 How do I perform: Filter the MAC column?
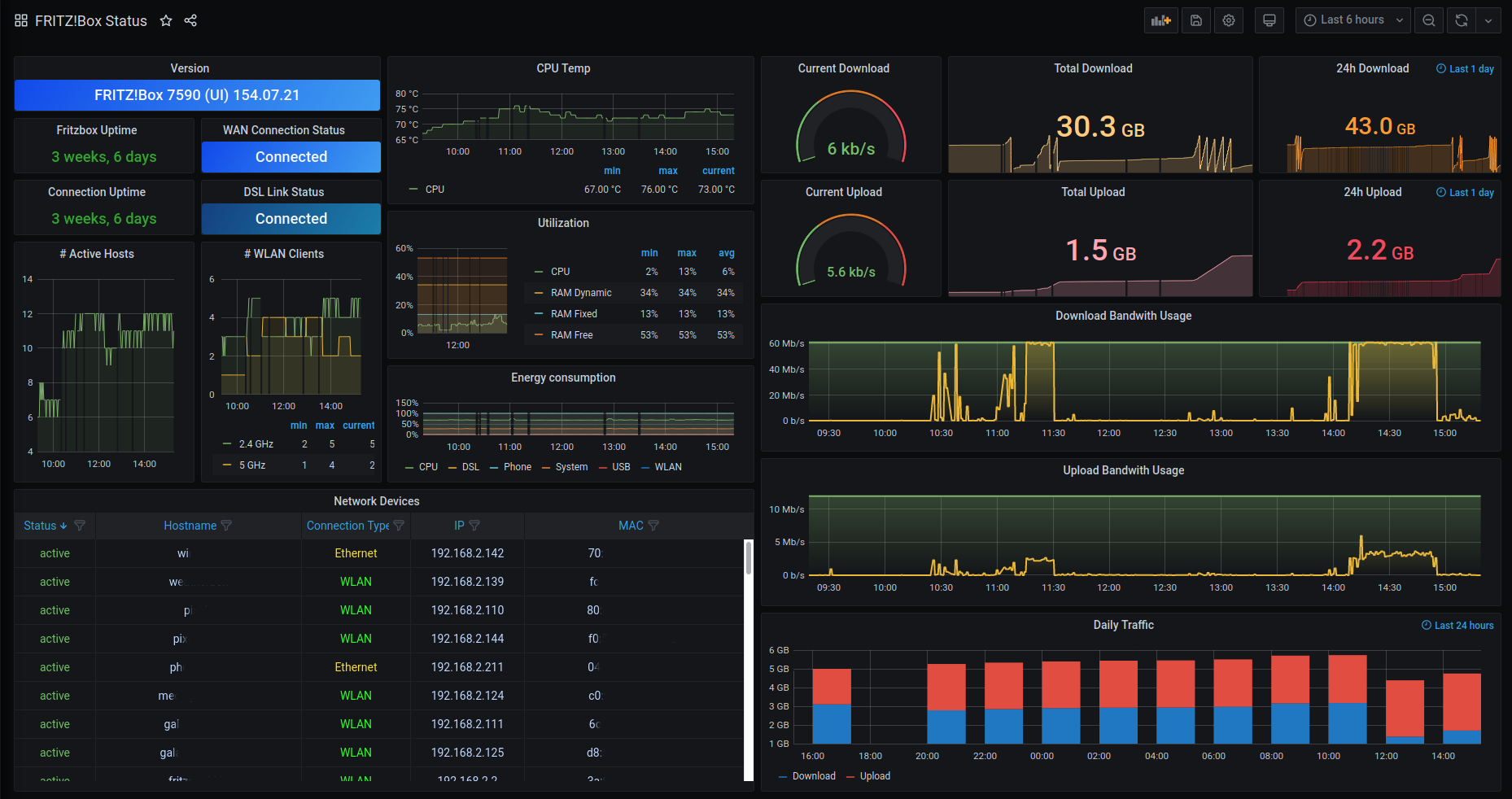(x=653, y=526)
